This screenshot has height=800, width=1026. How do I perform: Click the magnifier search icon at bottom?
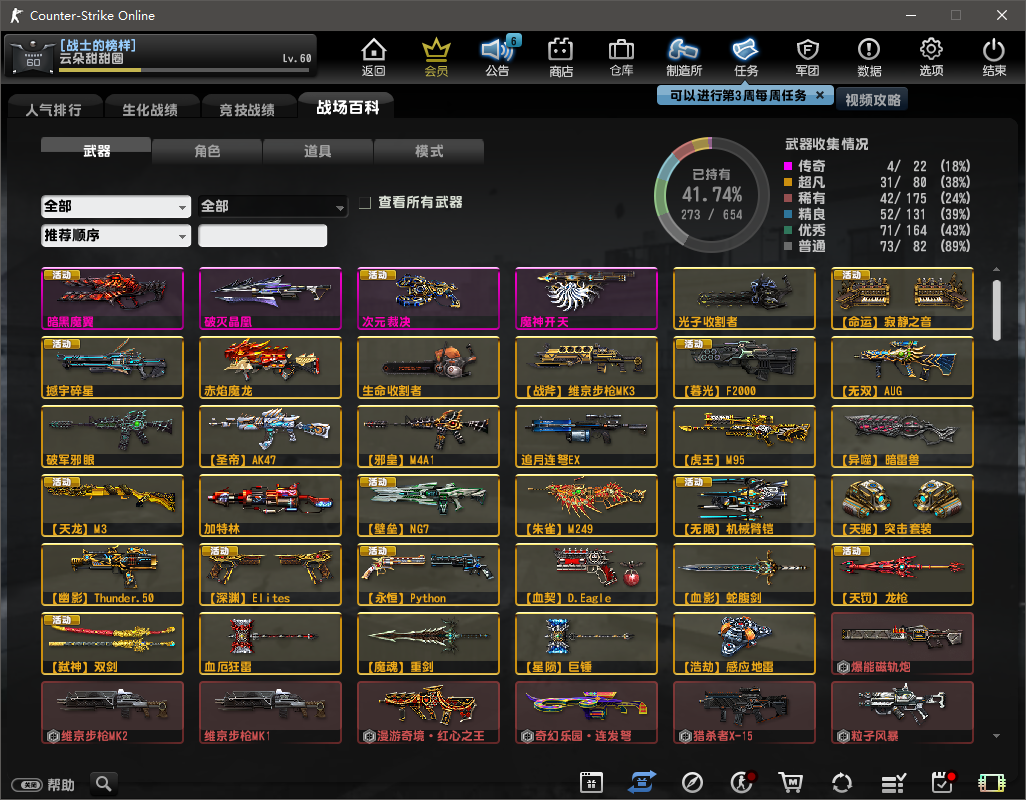(x=103, y=783)
